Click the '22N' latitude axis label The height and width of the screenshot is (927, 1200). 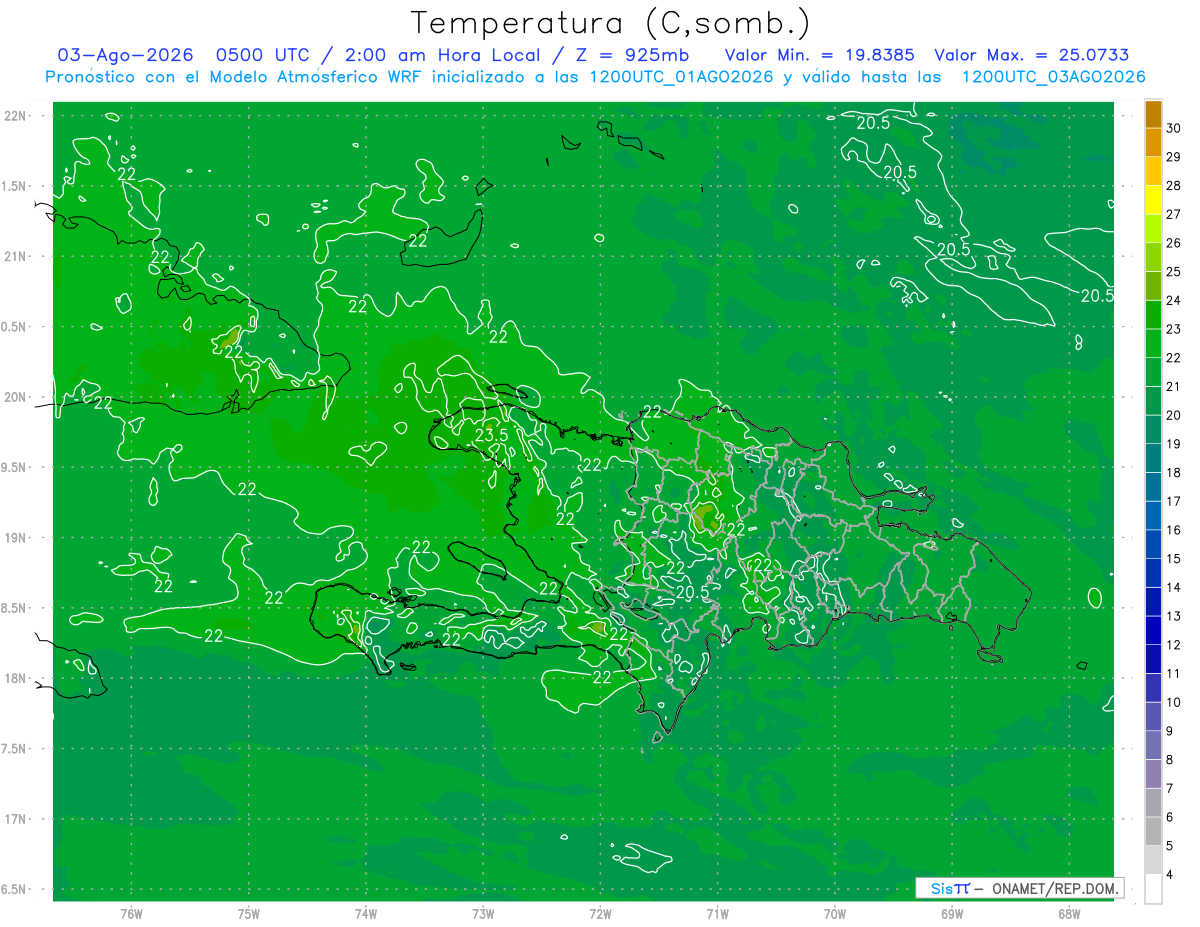(x=17, y=116)
